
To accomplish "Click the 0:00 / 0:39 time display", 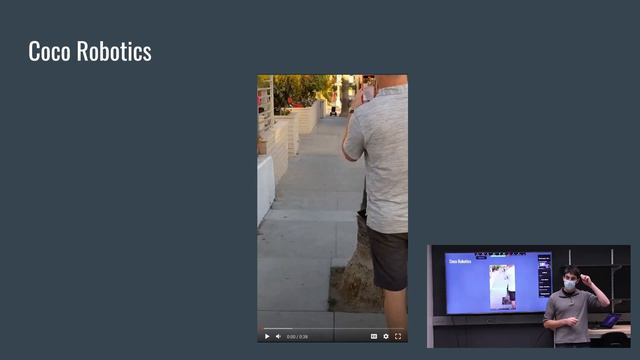I will click(x=297, y=337).
